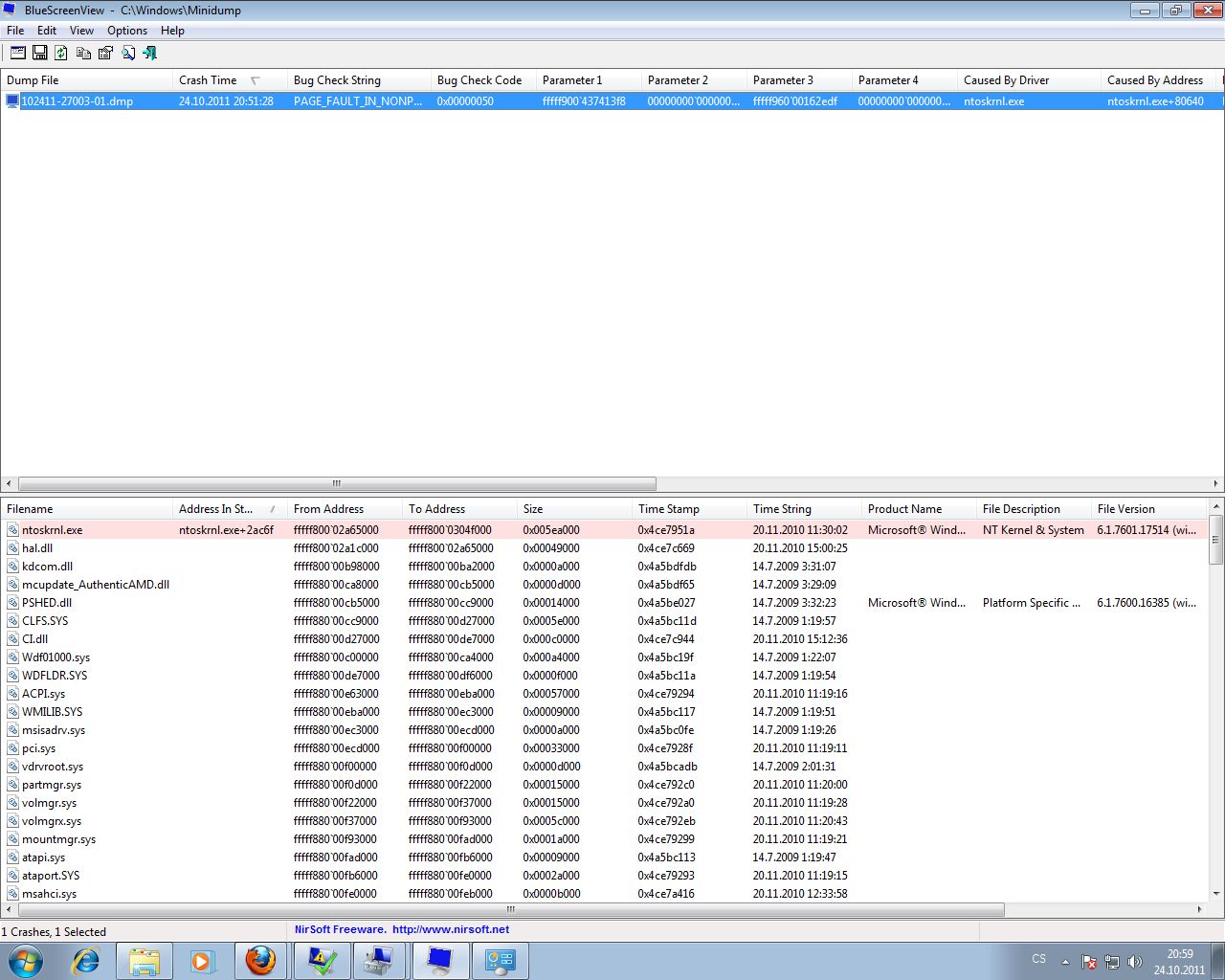
Task: Click the file icon beside pci.sys
Action: click(x=13, y=748)
